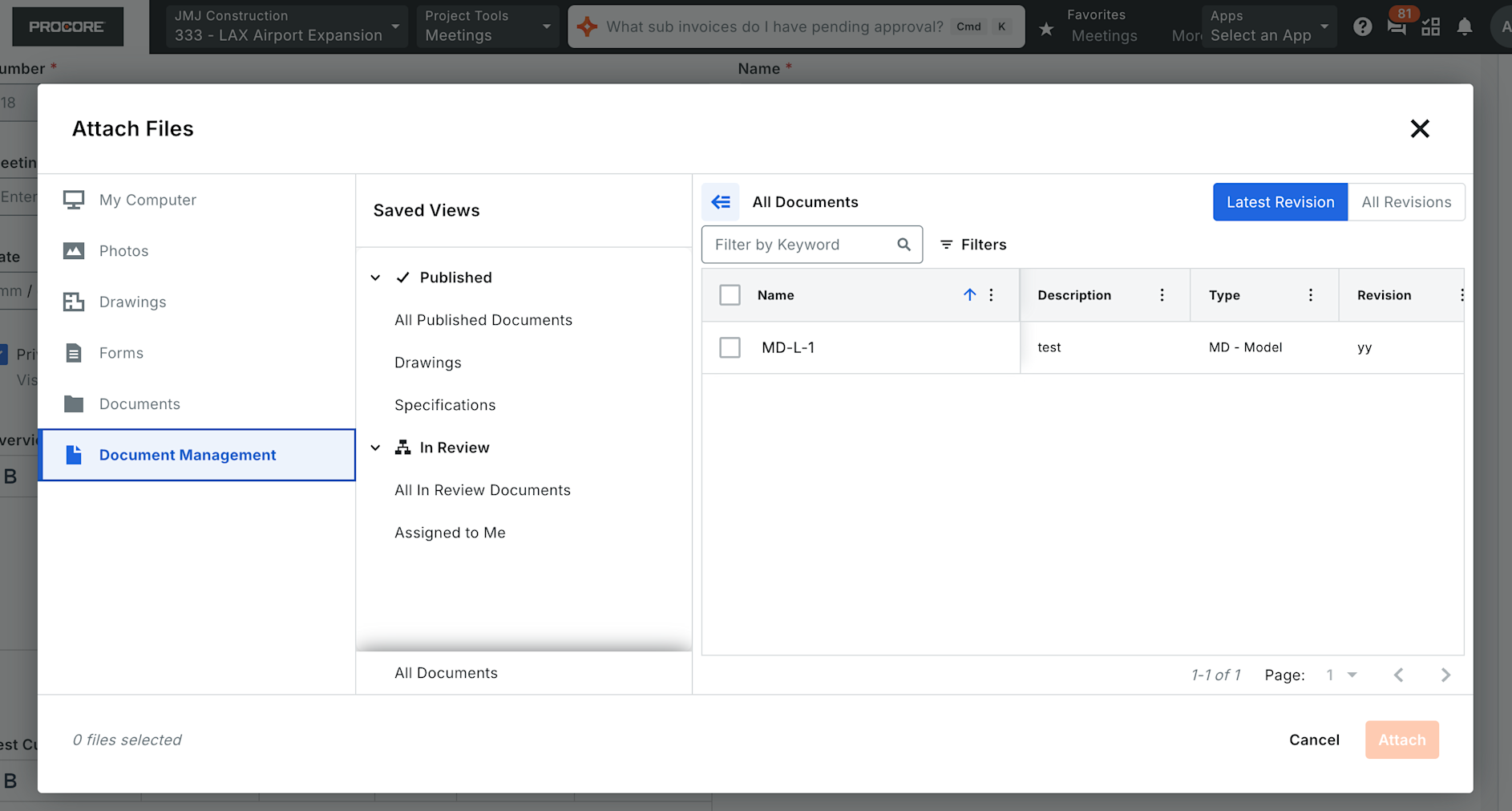This screenshot has height=811, width=1512.
Task: Click the Procore logo
Action: (67, 26)
